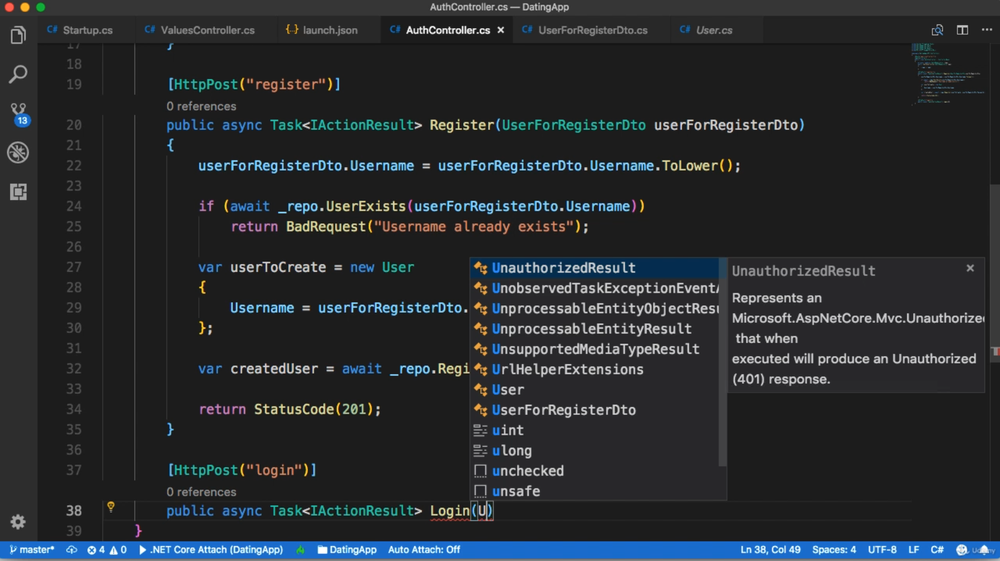The image size is (1000, 561).
Task: Open the Manage gear settings icon
Action: 18,522
